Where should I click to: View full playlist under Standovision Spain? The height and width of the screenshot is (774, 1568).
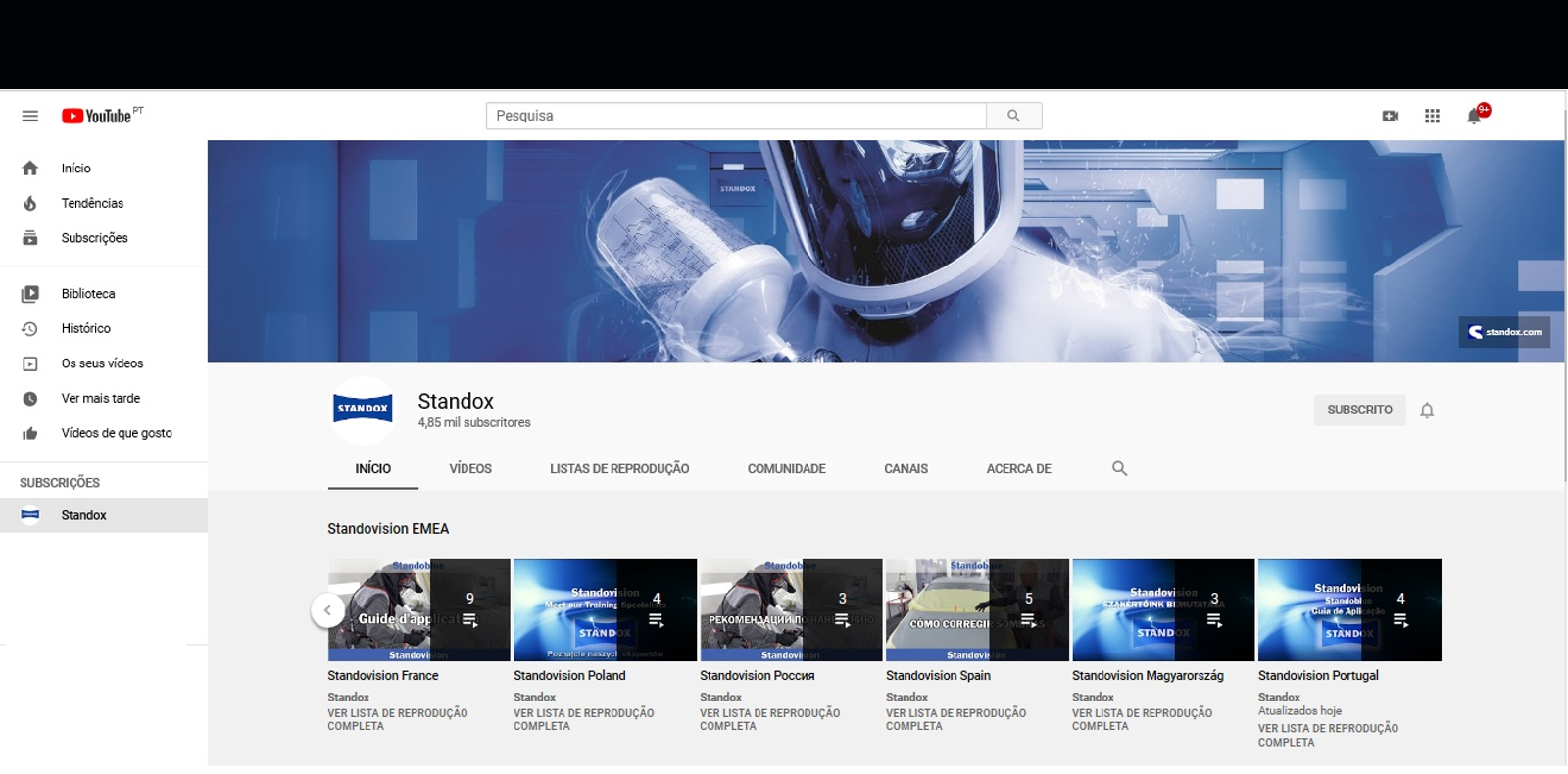tap(956, 720)
